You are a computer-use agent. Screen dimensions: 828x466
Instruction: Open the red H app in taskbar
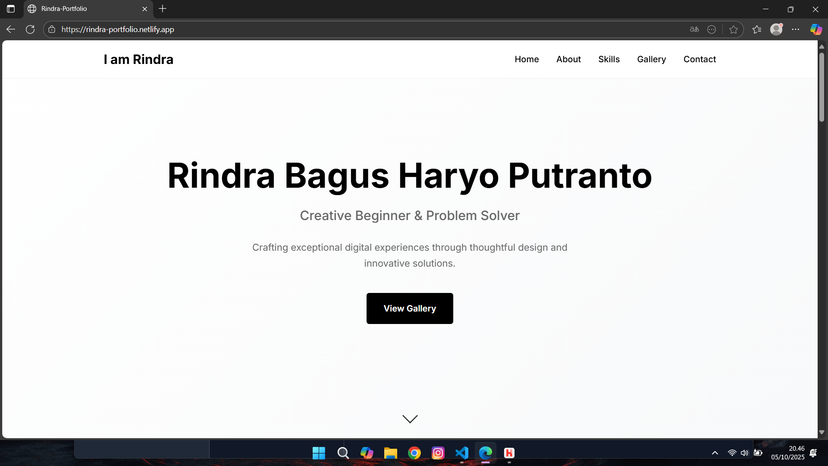pyautogui.click(x=509, y=453)
